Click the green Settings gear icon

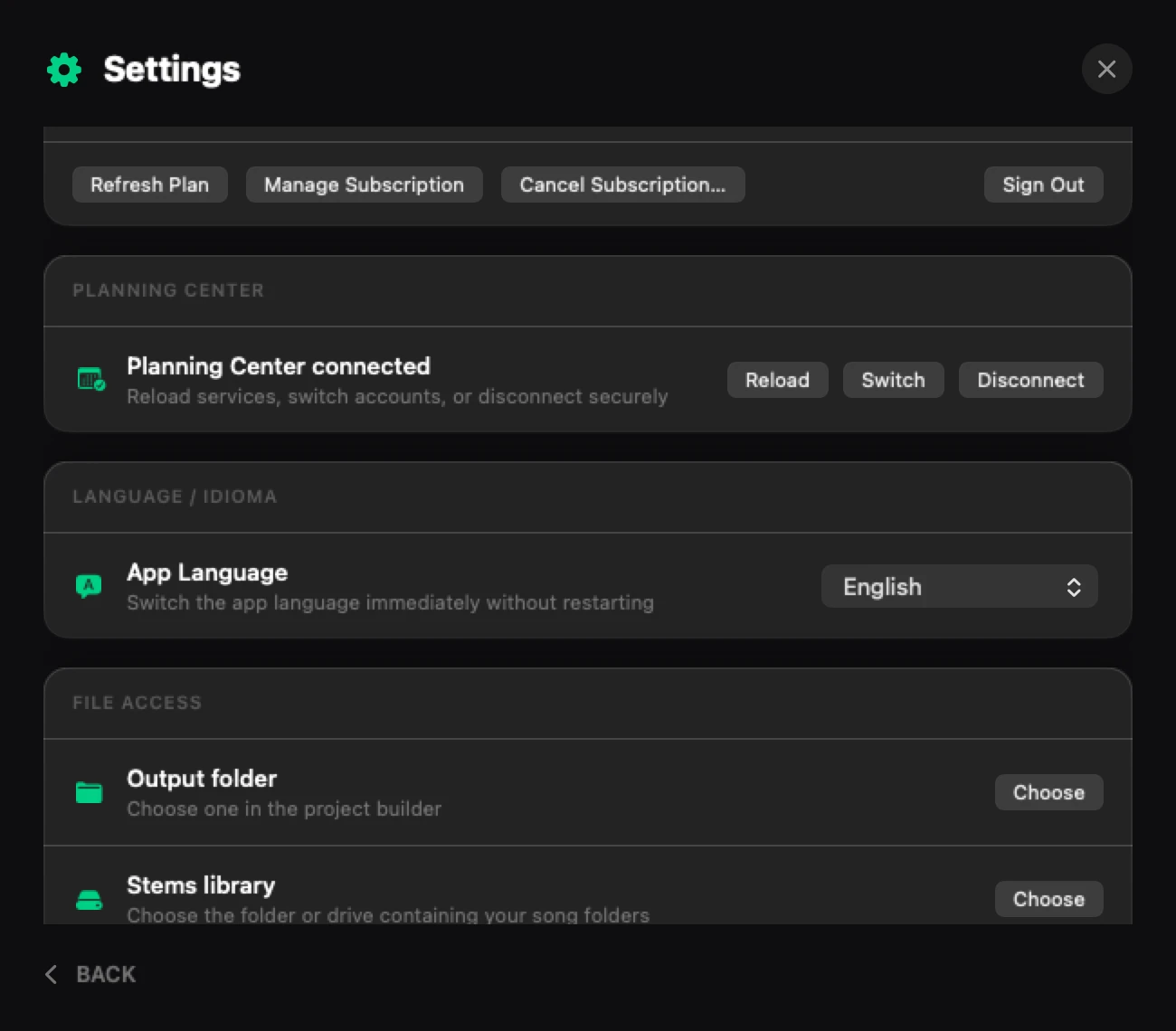tap(64, 70)
